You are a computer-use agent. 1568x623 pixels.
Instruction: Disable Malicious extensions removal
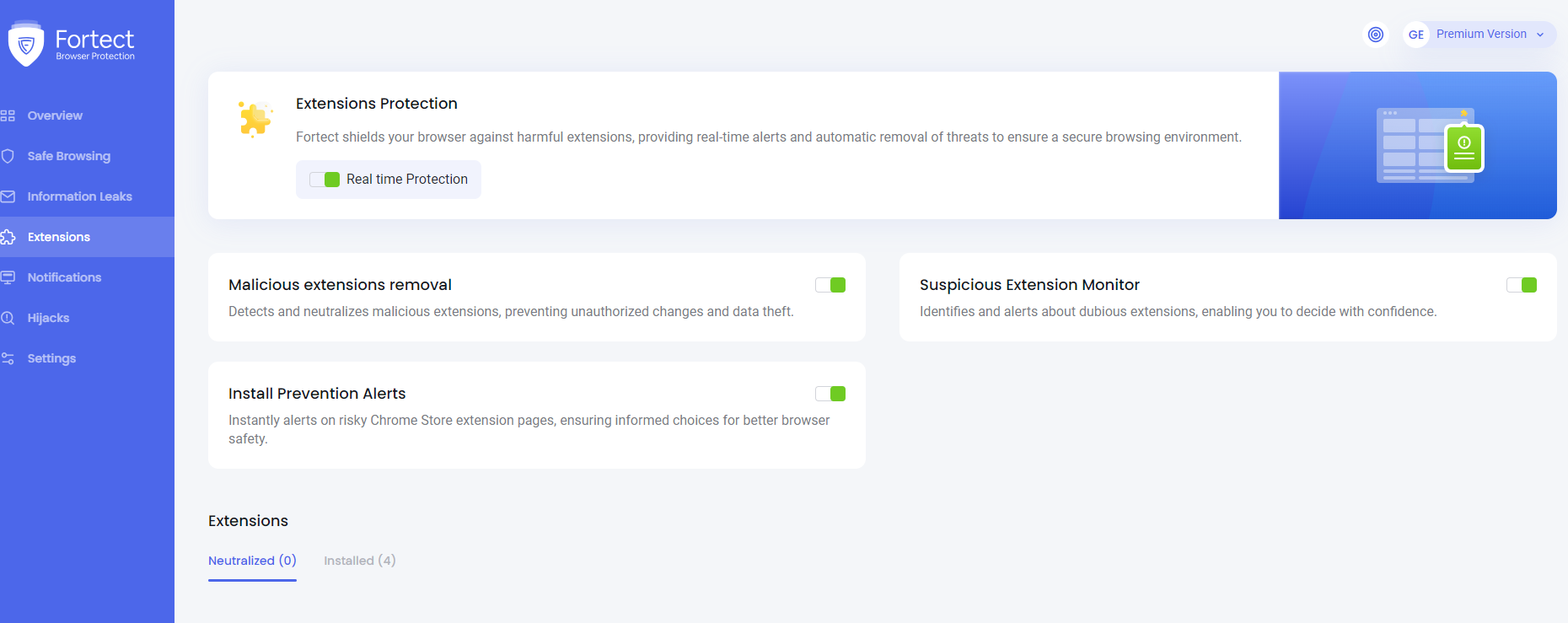(830, 285)
